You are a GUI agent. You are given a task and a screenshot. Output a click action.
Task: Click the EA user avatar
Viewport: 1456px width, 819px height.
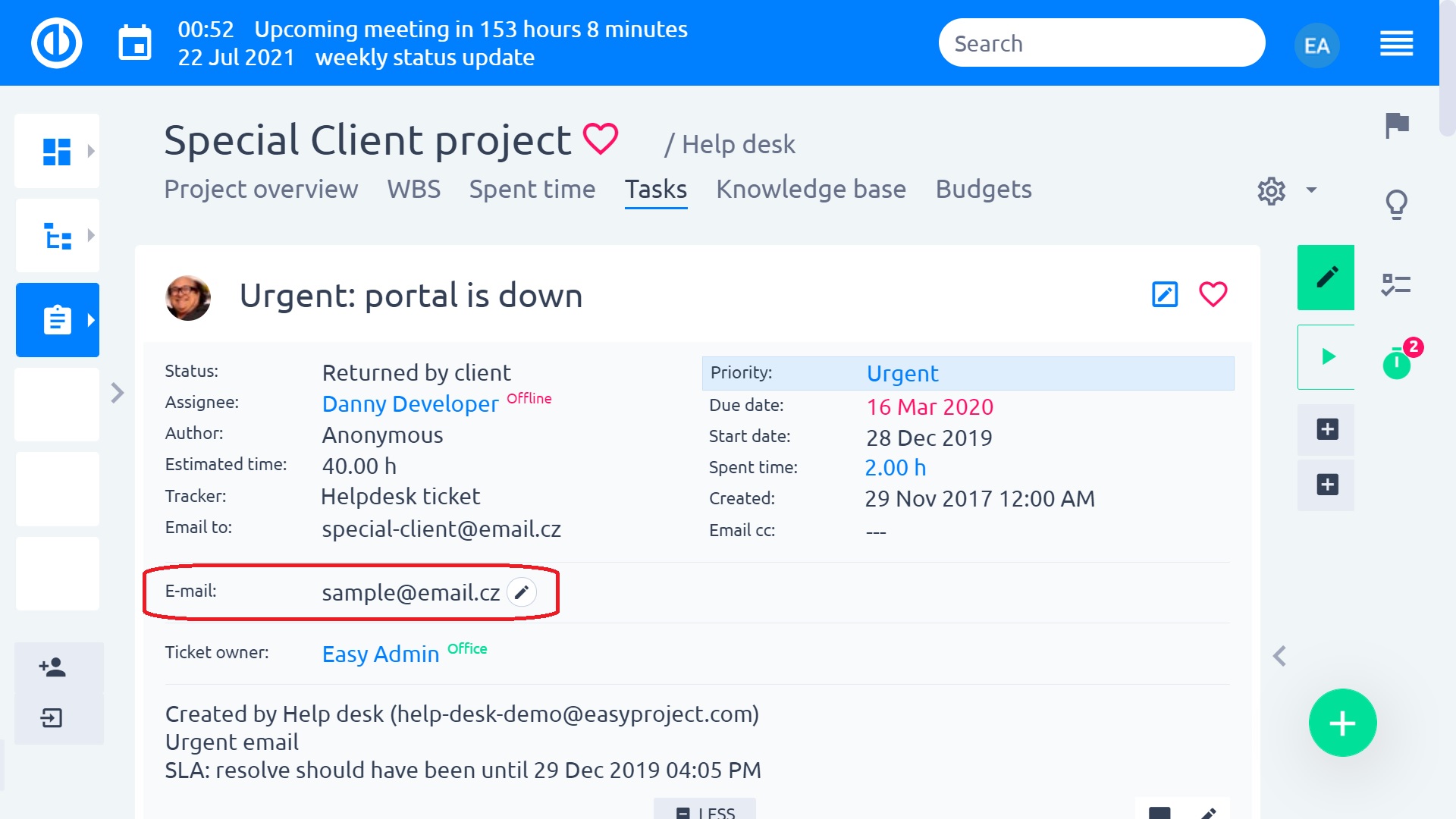coord(1317,45)
